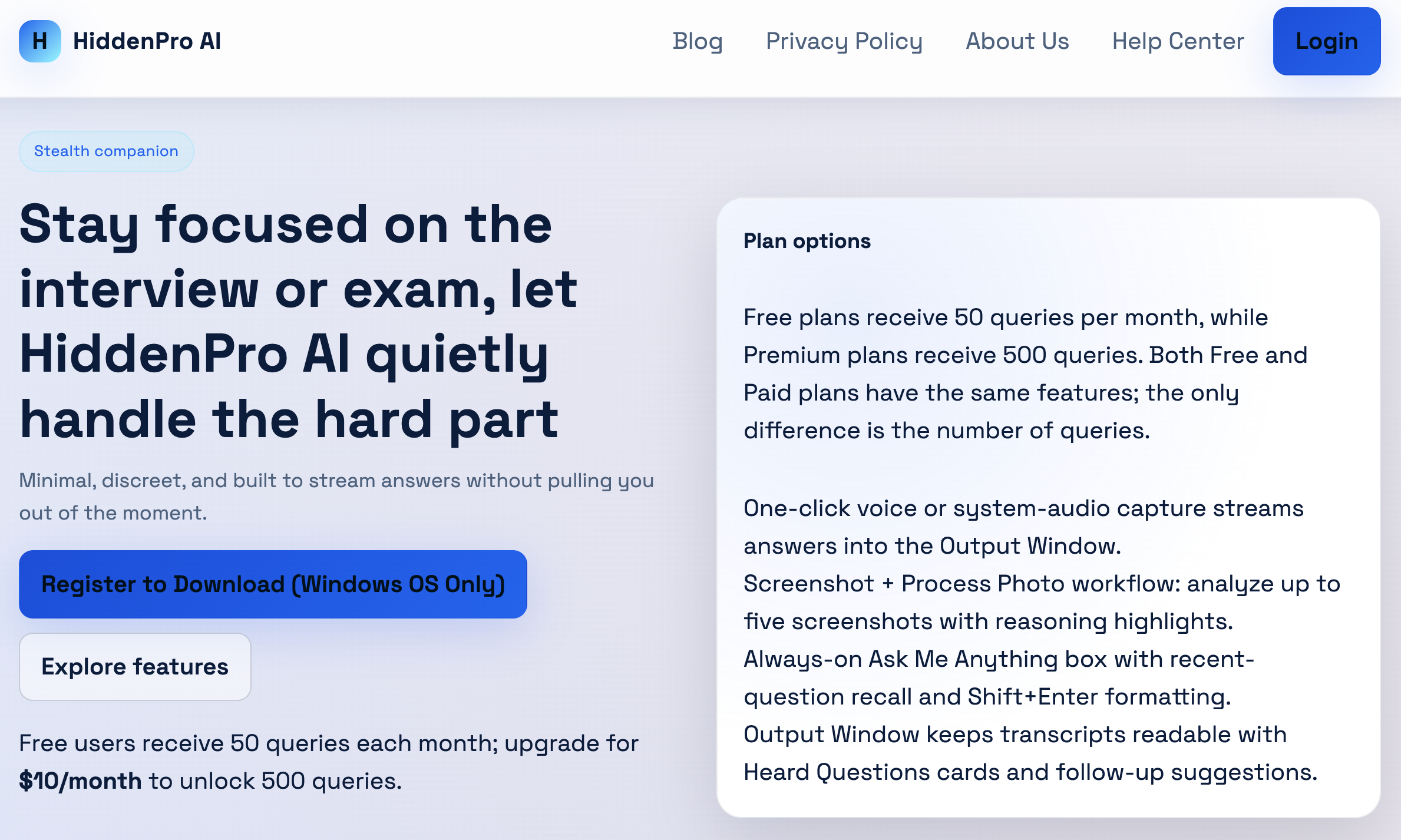This screenshot has height=840, width=1401.
Task: Click the Stealth companion badge
Action: coord(106,151)
